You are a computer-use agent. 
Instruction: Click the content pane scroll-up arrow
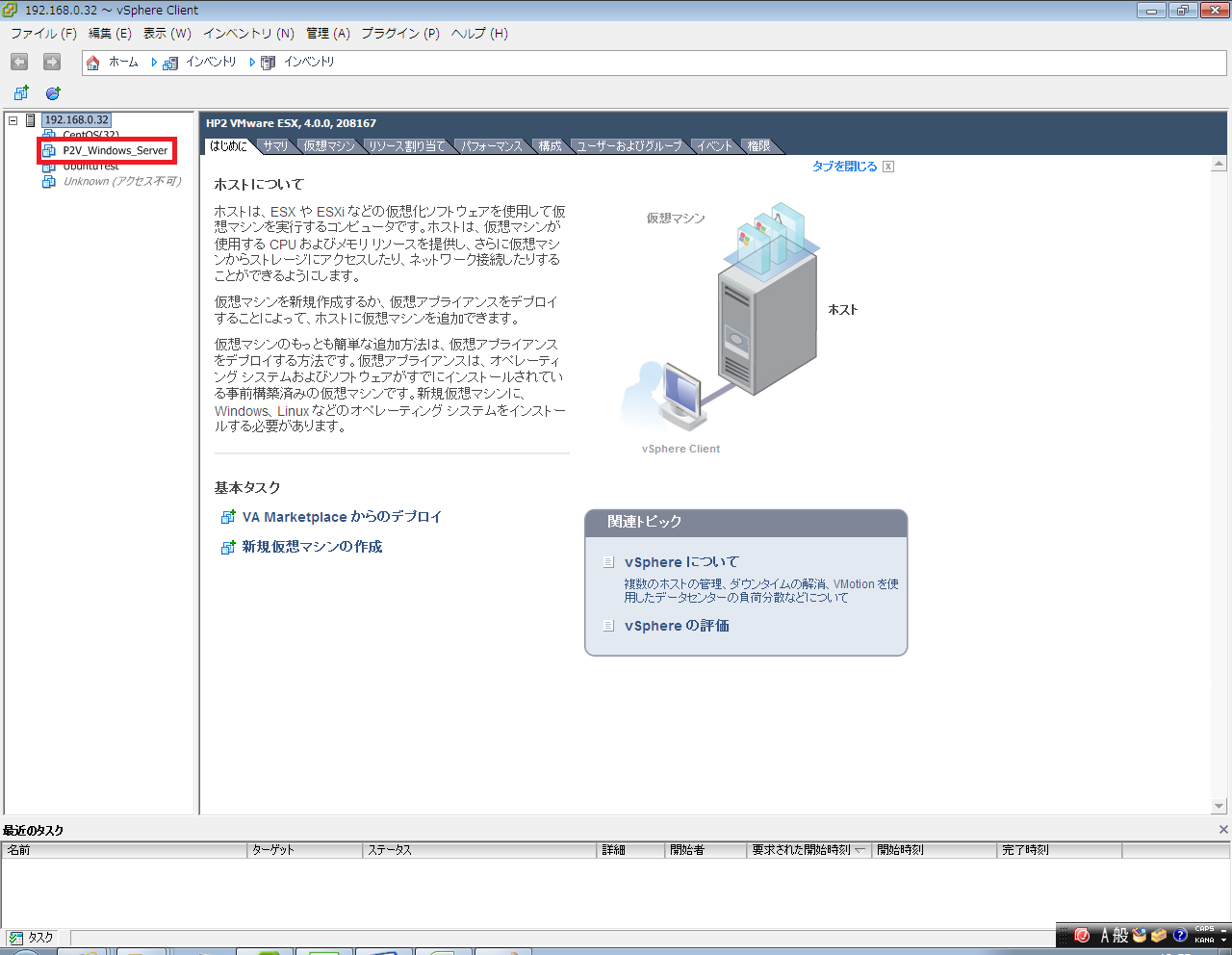[1219, 166]
